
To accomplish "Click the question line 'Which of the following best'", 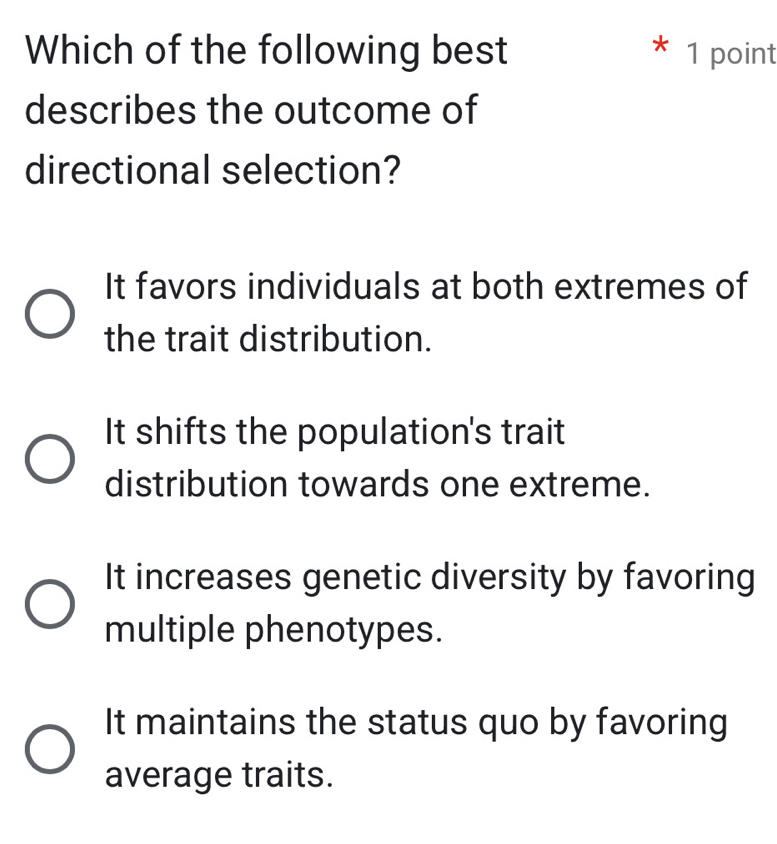I will pyautogui.click(x=266, y=50).
